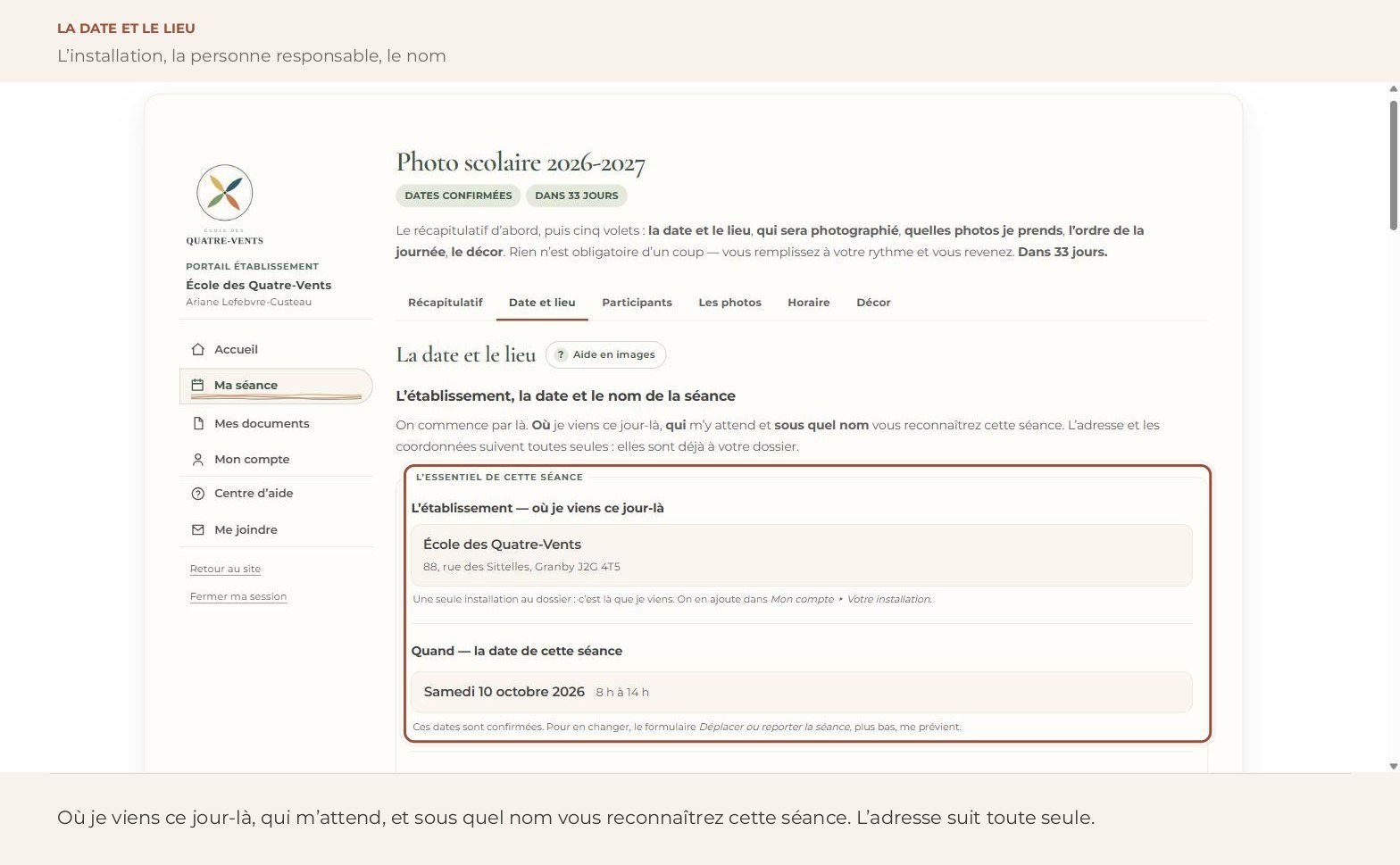The image size is (1400, 865).
Task: Click the Photo scolaire 2026-2027 title
Action: point(521,163)
